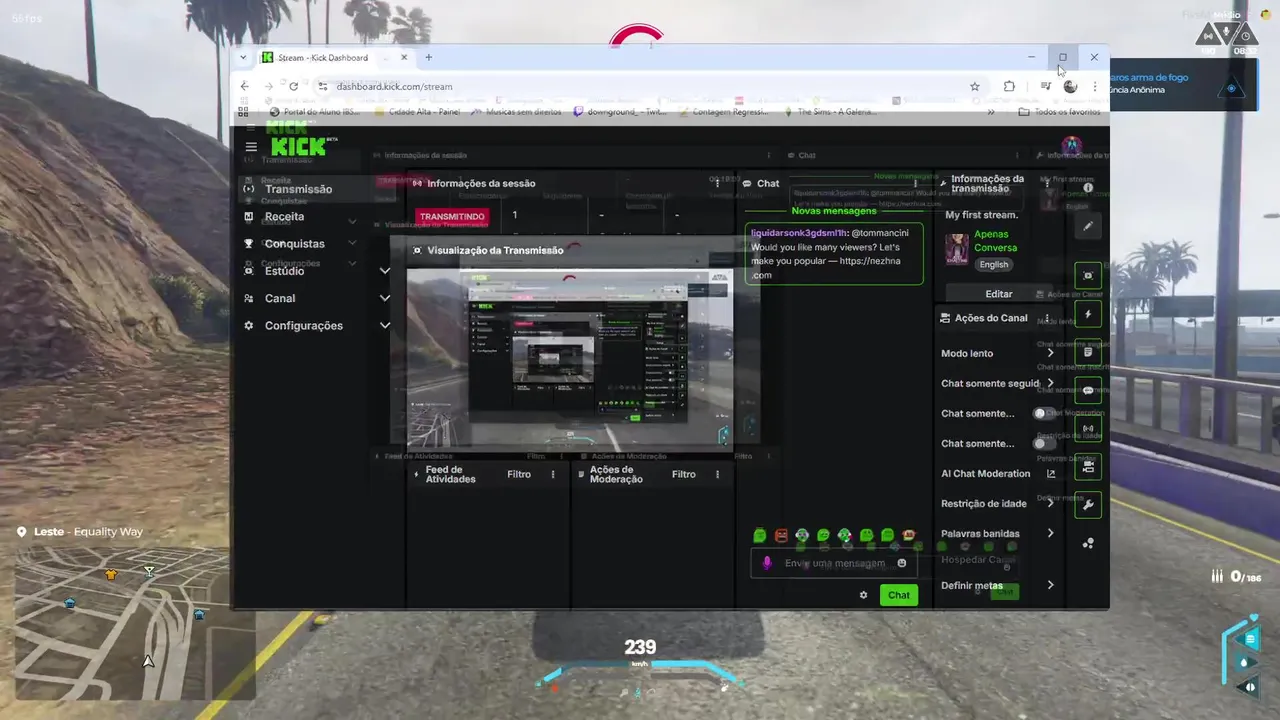Click the wrench icon in right sidebar
This screenshot has height=720, width=1280.
coord(1088,504)
